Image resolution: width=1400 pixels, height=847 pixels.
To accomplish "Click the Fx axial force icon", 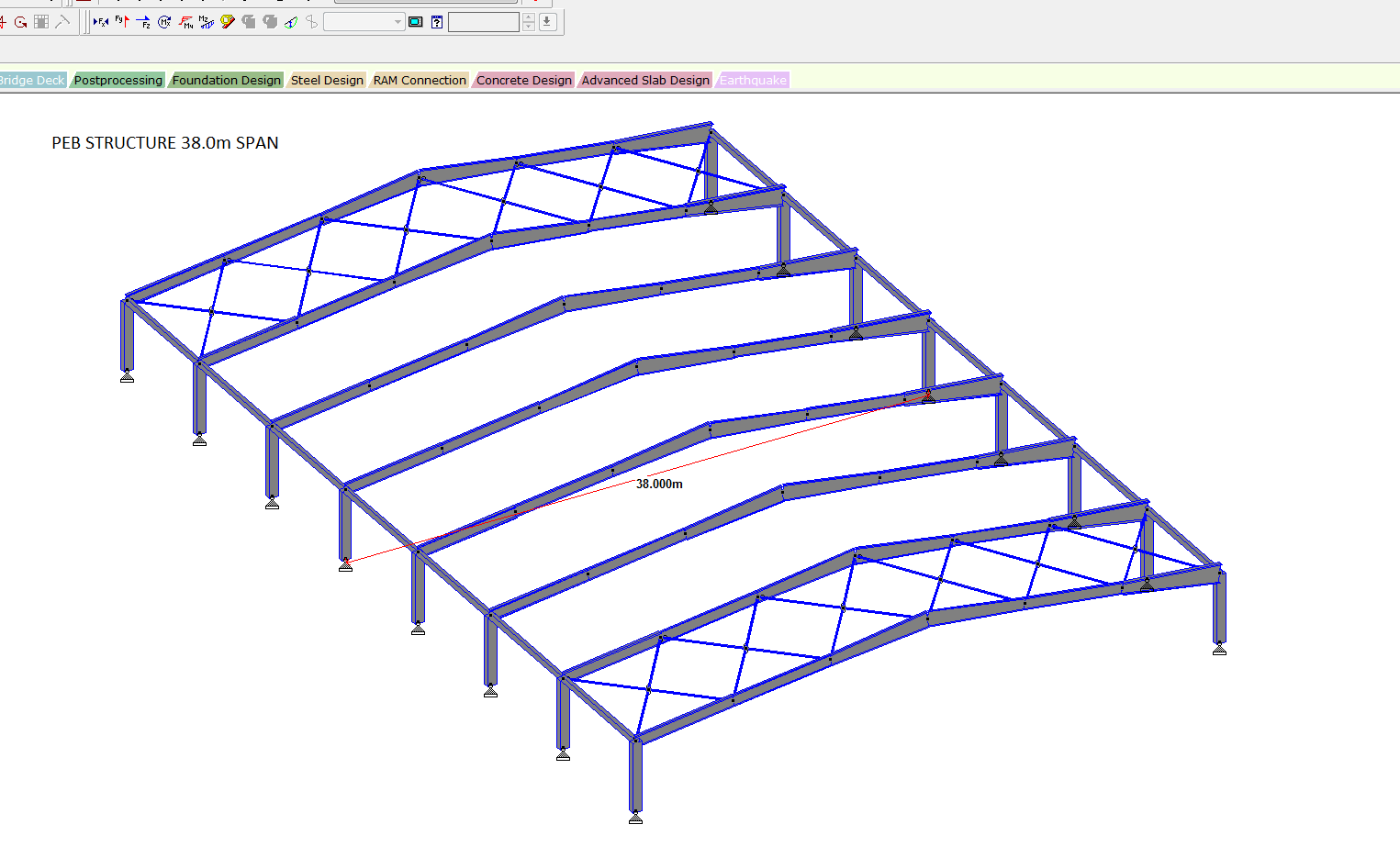I will (x=101, y=22).
